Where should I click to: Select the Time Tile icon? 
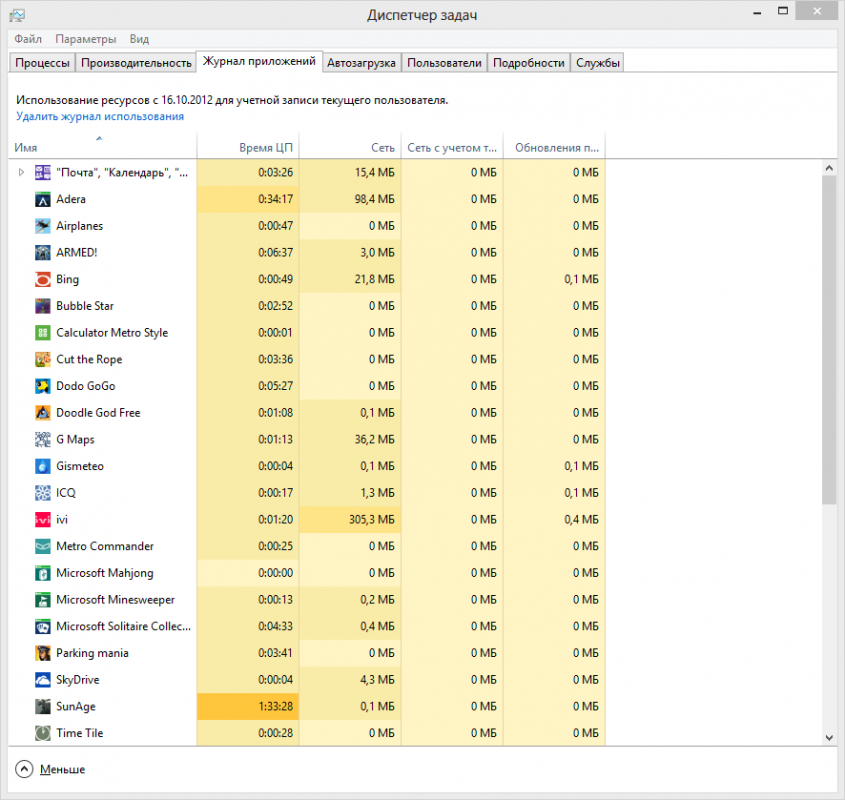pyautogui.click(x=43, y=733)
